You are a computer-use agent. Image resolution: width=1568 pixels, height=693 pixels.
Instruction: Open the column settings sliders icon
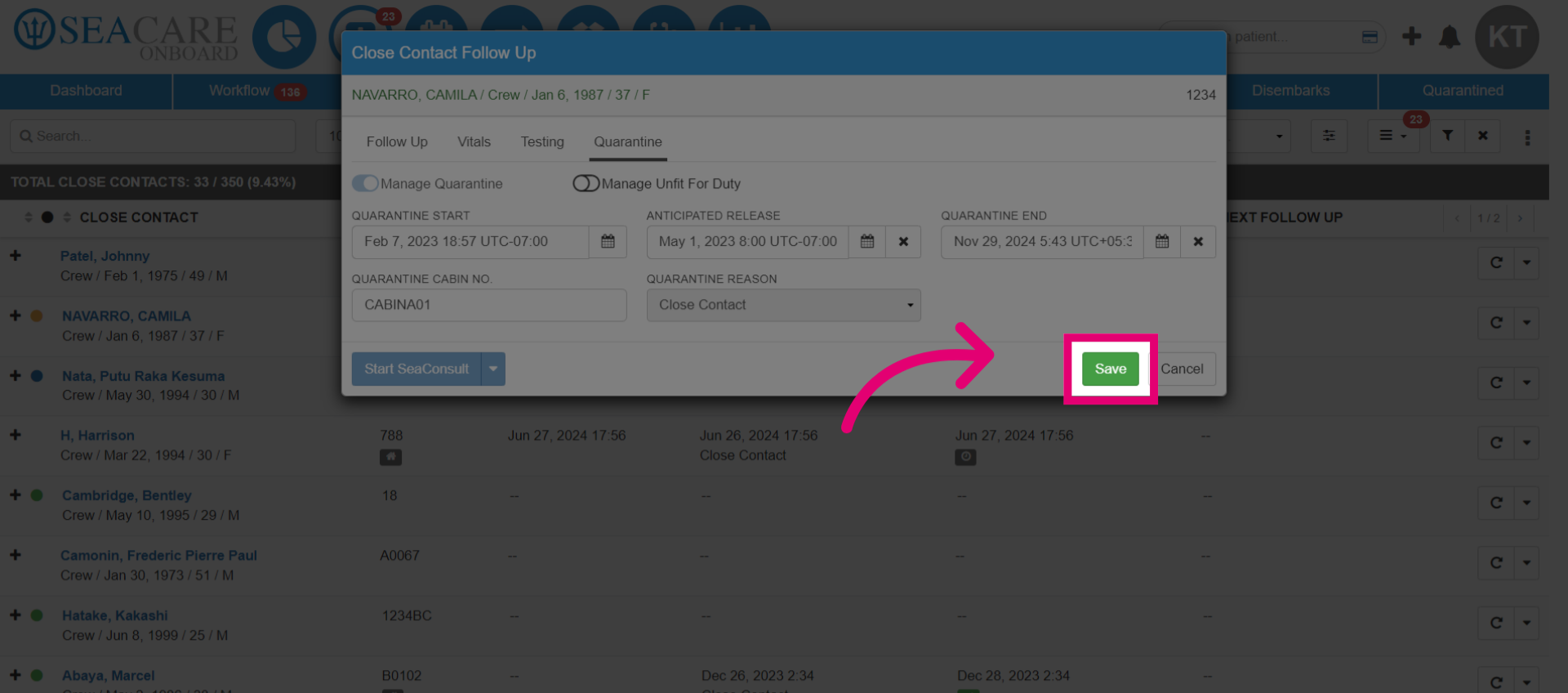(1329, 136)
